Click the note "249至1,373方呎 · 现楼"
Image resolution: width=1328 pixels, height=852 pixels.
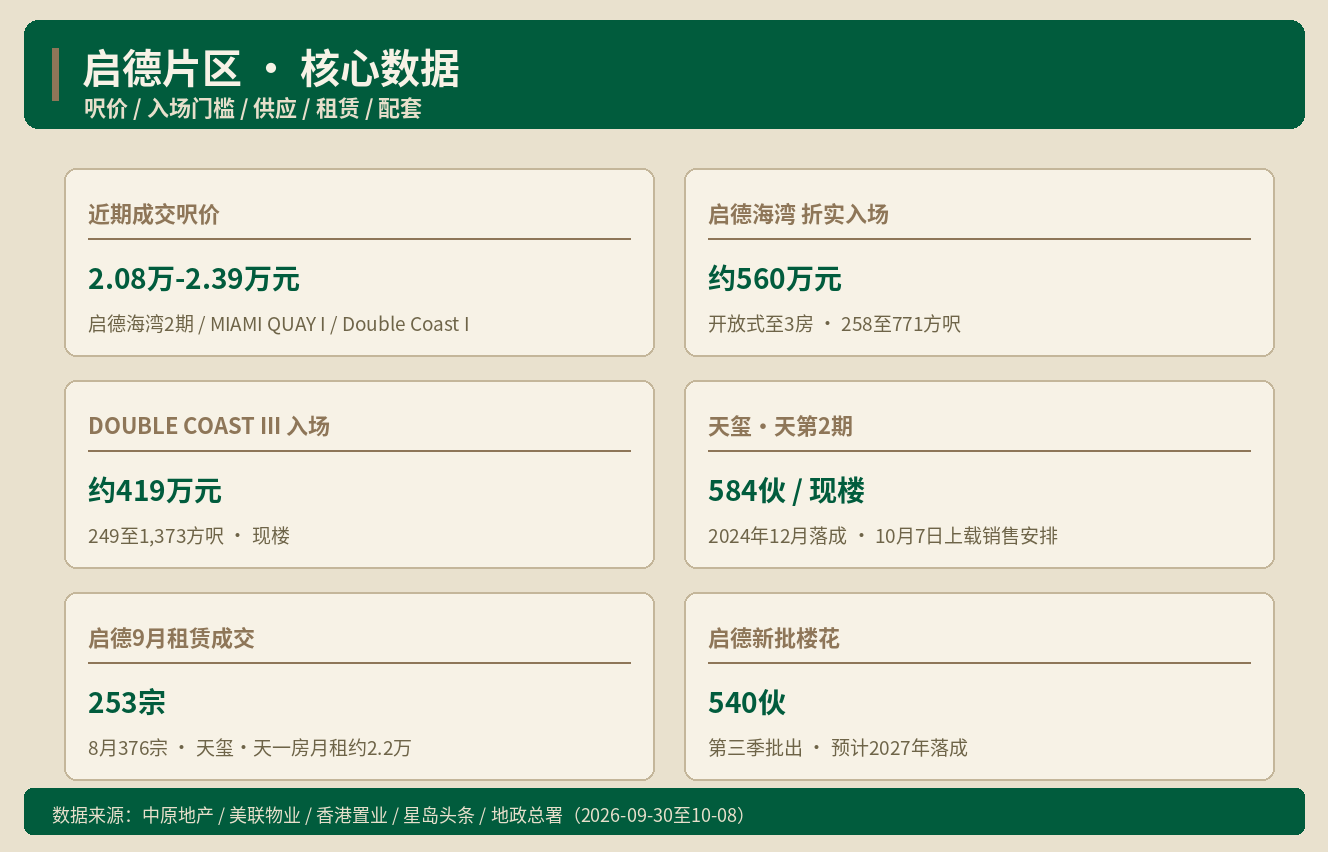[x=189, y=536]
